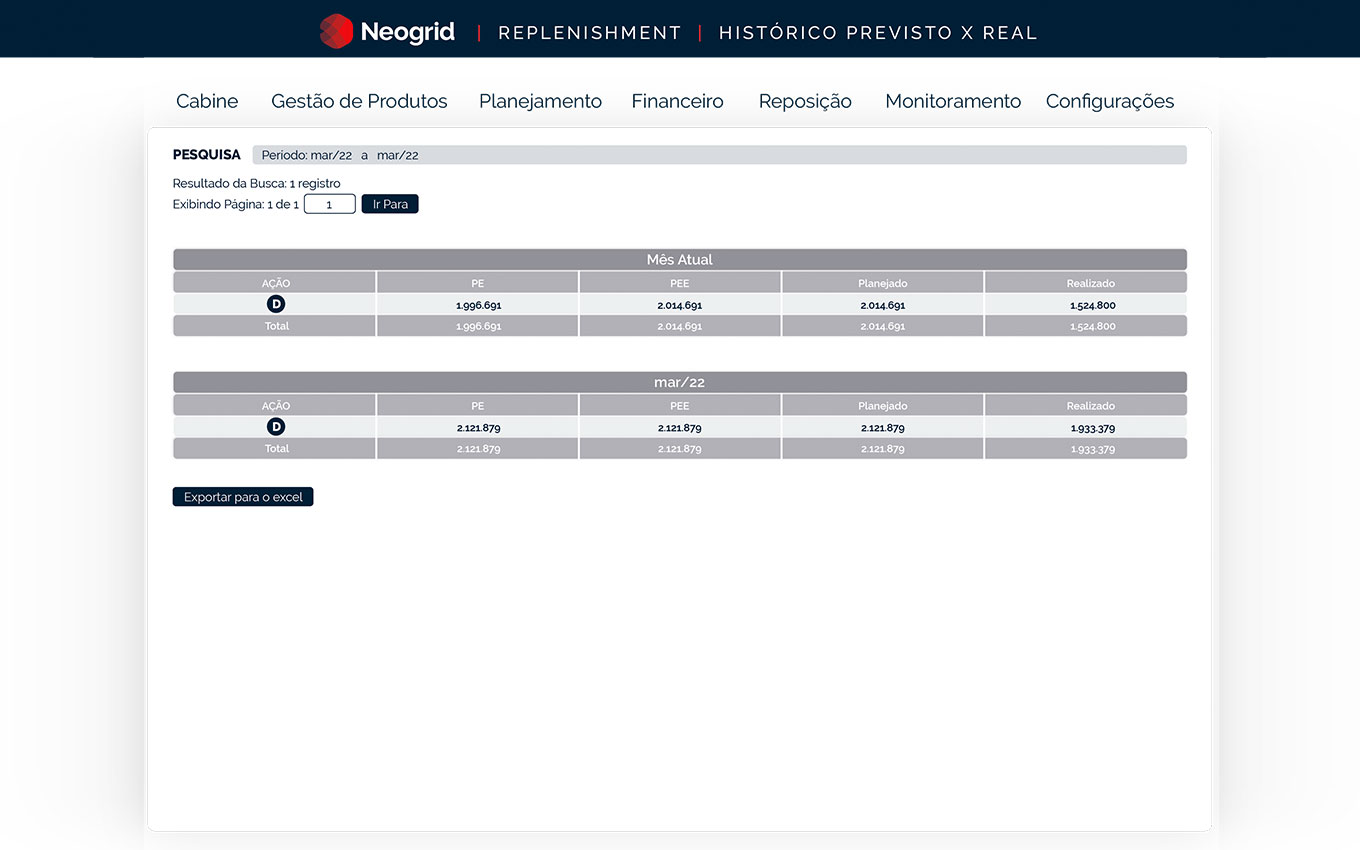Open the Configurações menu
Viewport: 1360px width, 850px height.
1109,101
